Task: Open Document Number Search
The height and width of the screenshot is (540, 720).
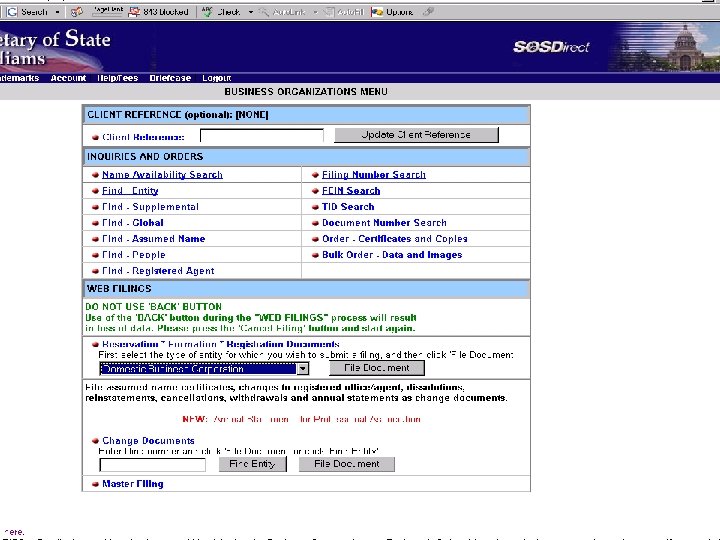Action: tap(384, 223)
